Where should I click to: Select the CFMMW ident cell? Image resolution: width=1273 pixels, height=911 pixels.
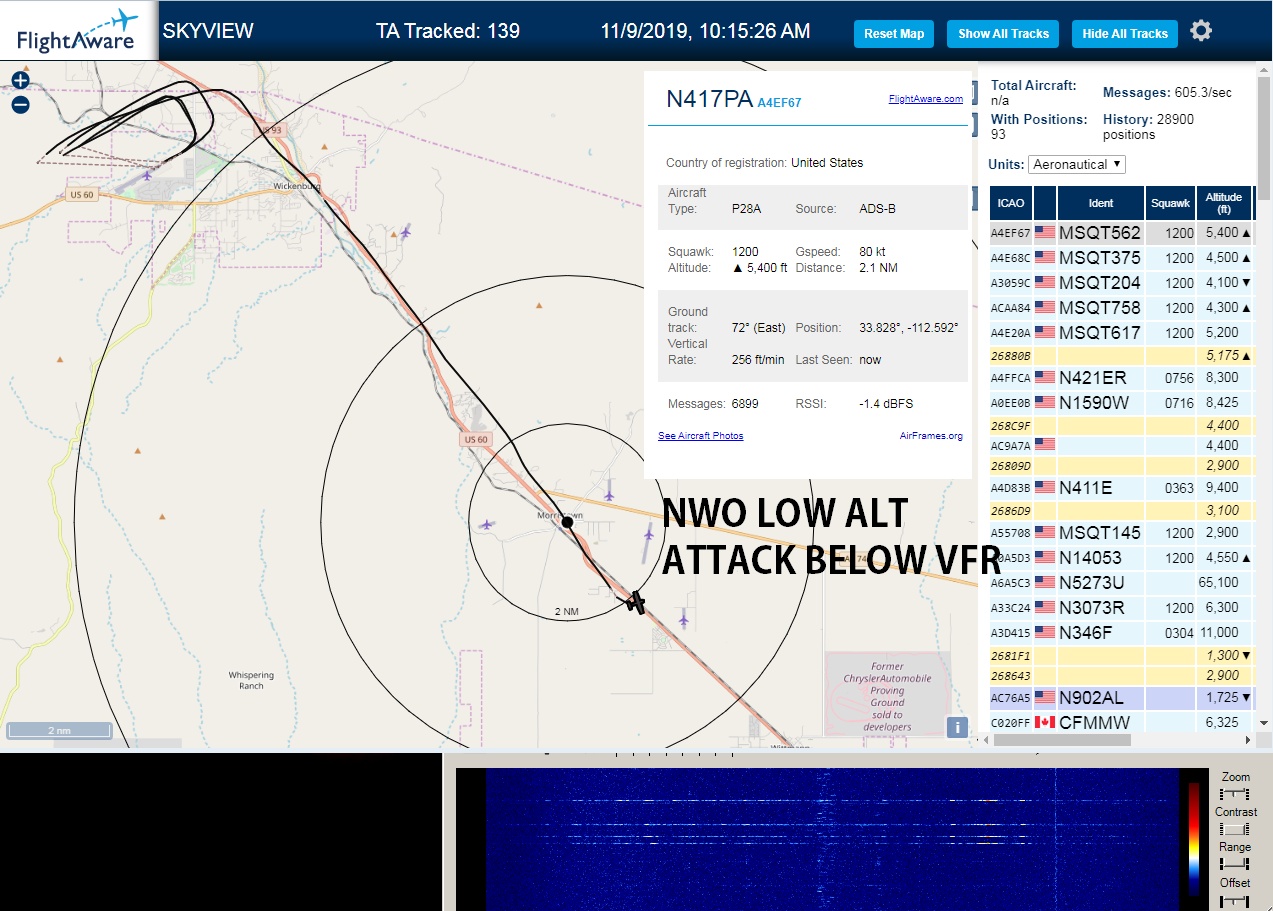(1100, 722)
